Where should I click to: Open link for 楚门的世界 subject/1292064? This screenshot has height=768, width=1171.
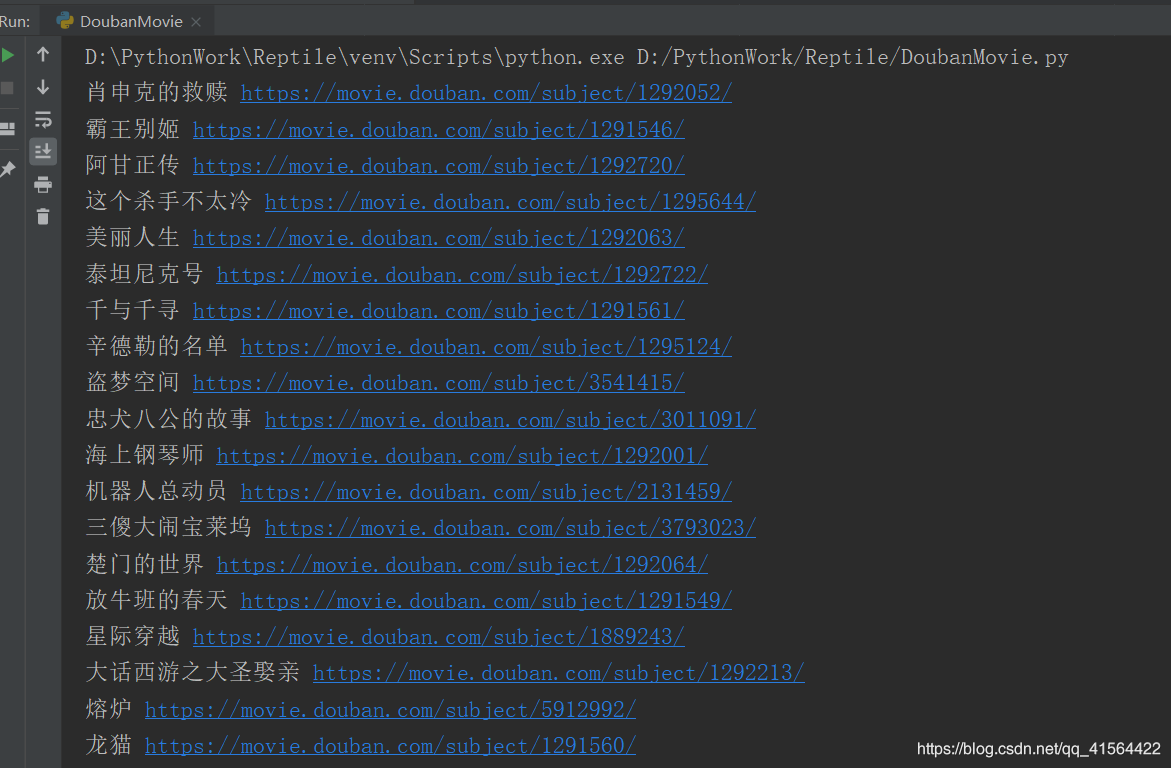tap(462, 565)
